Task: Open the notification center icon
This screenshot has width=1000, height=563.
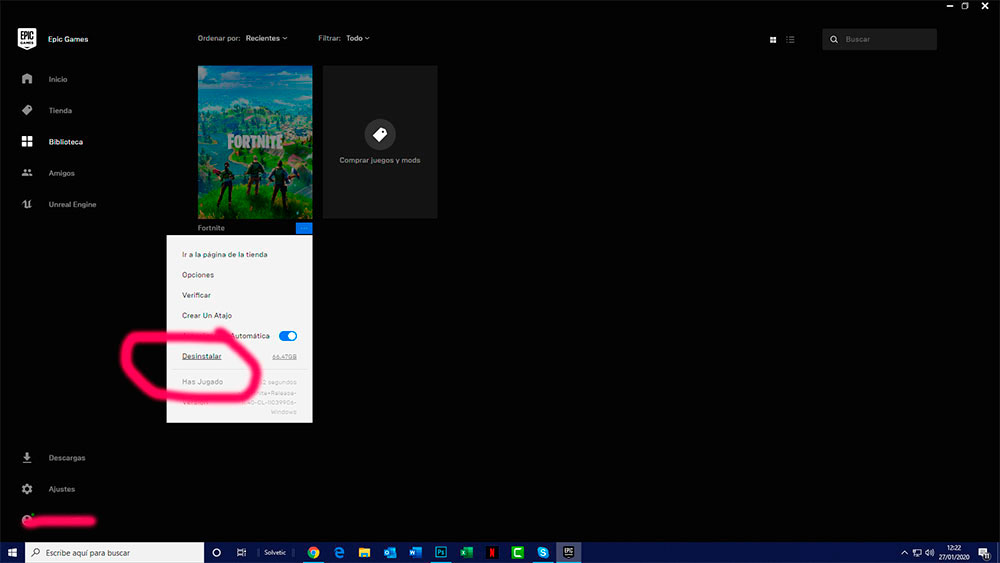Action: coord(985,553)
